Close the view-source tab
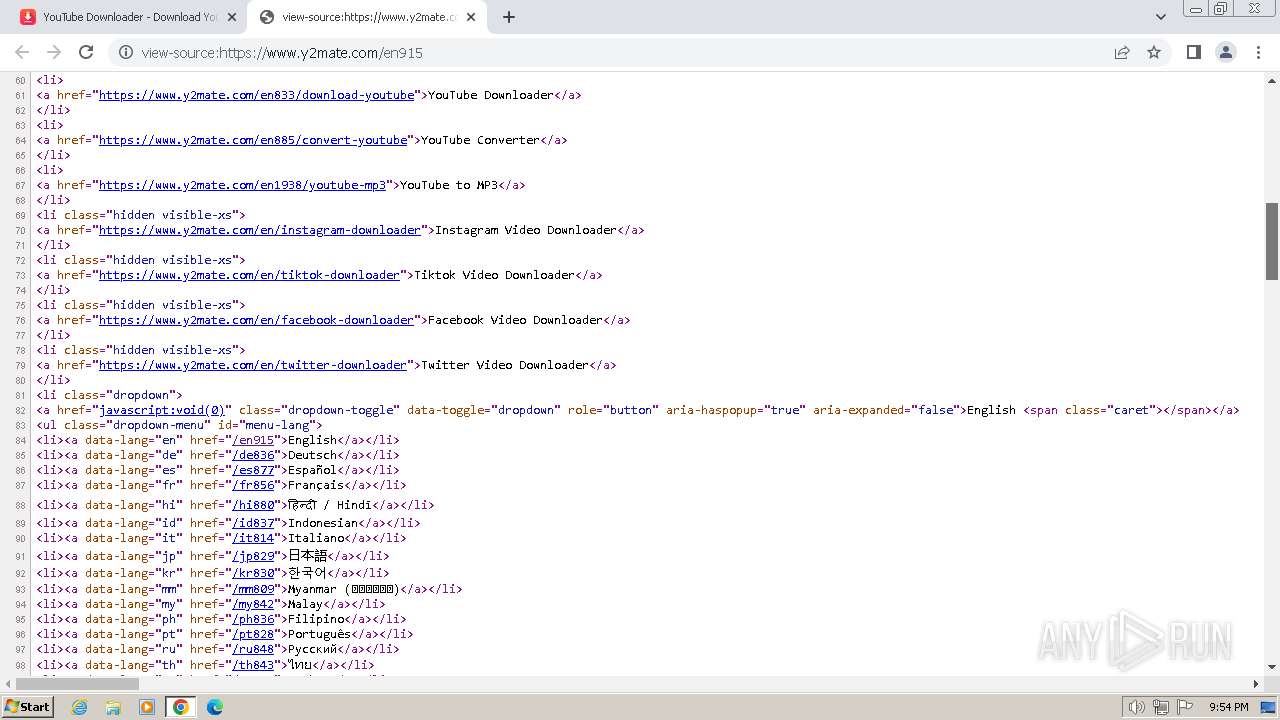The width and height of the screenshot is (1280, 720). click(x=471, y=17)
